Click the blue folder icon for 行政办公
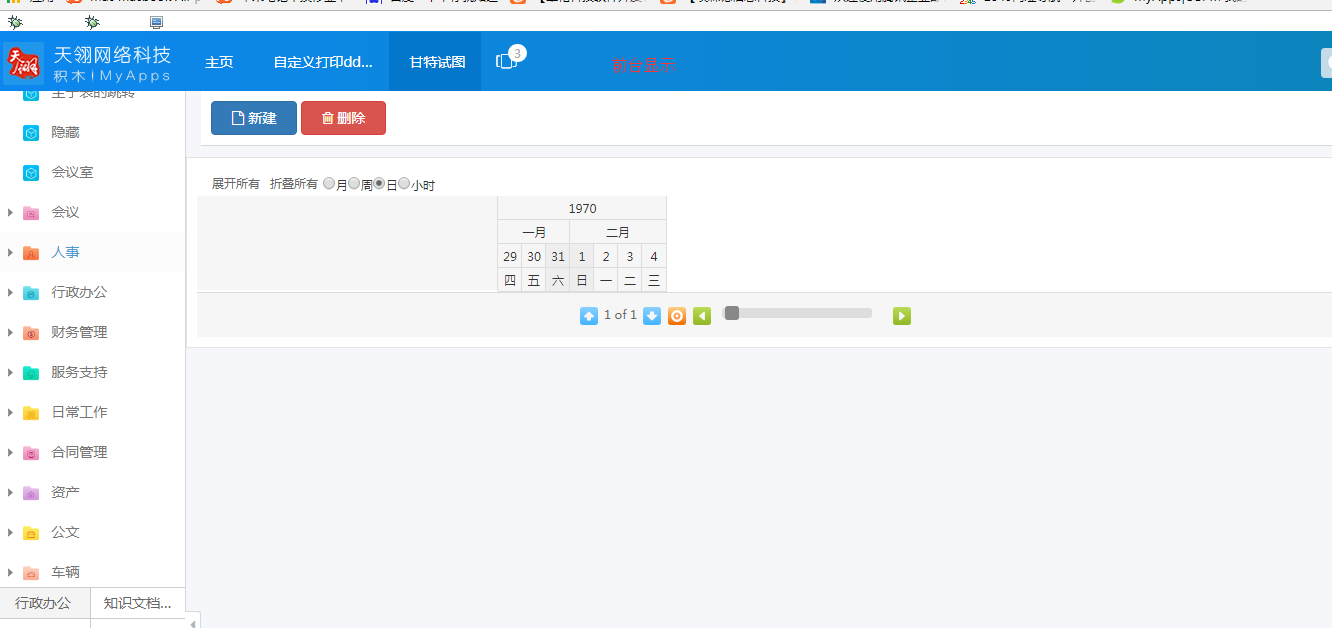The image size is (1332, 628). coord(31,292)
